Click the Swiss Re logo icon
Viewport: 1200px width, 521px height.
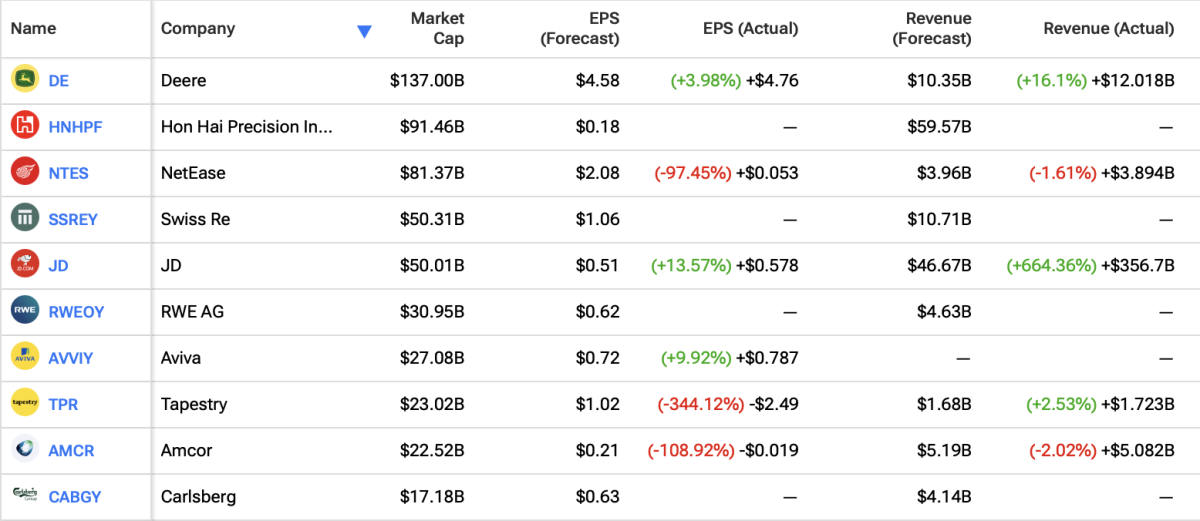(x=25, y=218)
